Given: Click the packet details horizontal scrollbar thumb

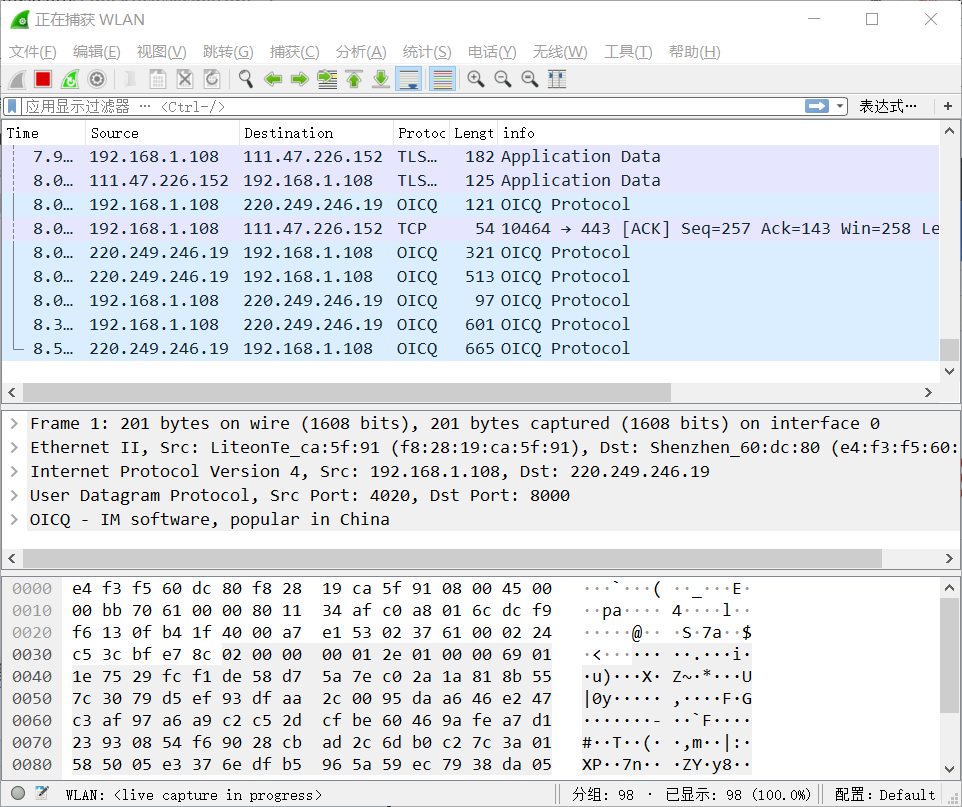Looking at the screenshot, I should tap(452, 558).
